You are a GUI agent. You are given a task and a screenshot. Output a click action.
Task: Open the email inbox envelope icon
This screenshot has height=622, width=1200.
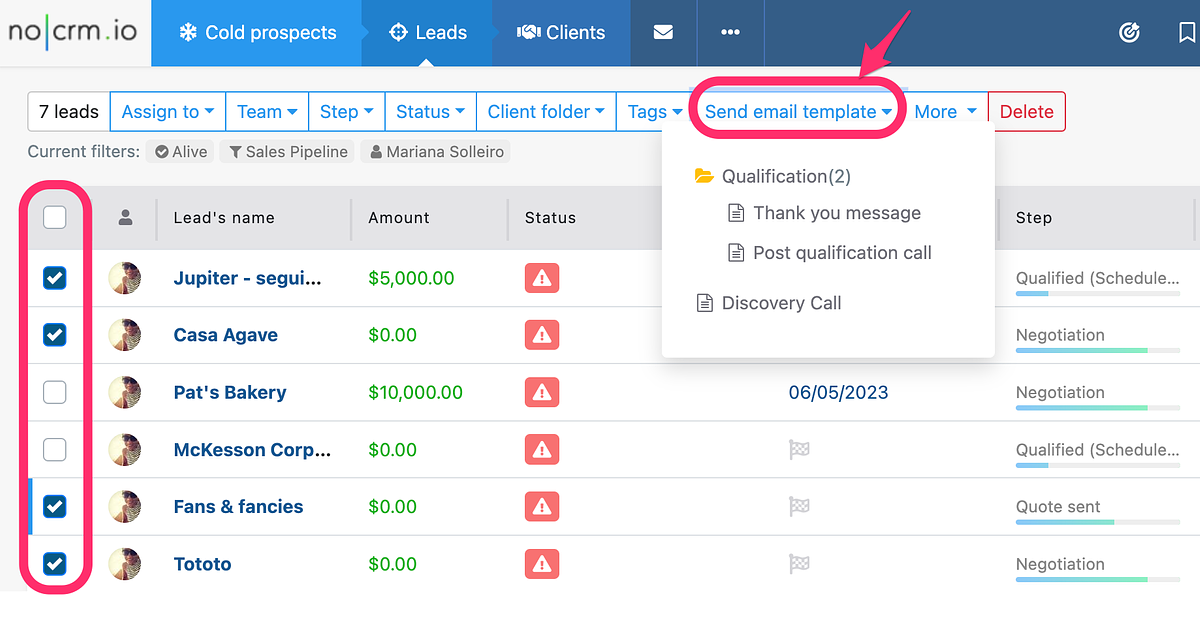click(x=663, y=32)
